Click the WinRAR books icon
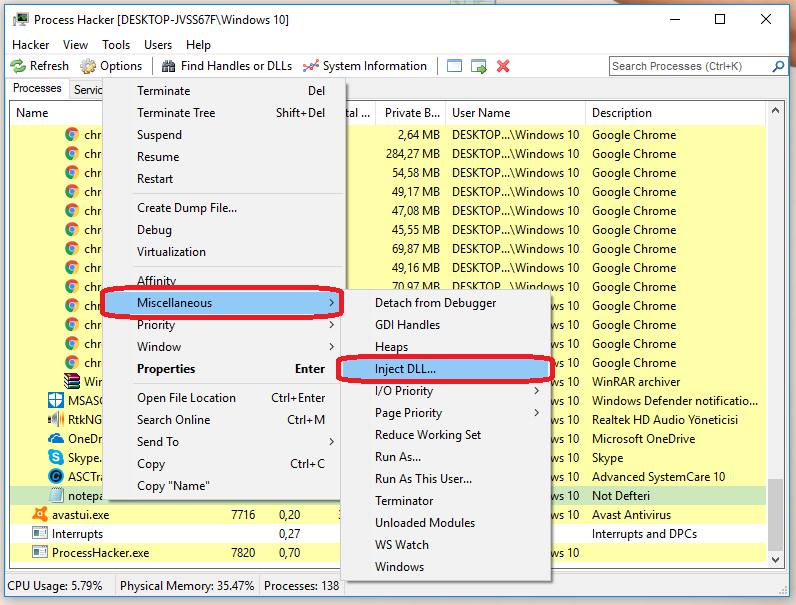Viewport: 796px width, 605px height. coord(72,381)
